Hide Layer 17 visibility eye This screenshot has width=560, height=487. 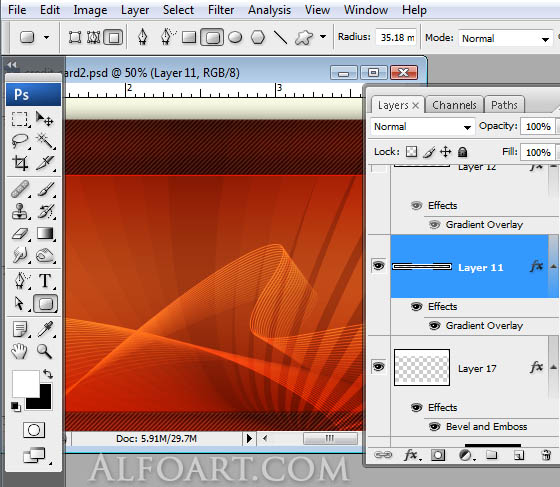tap(379, 366)
